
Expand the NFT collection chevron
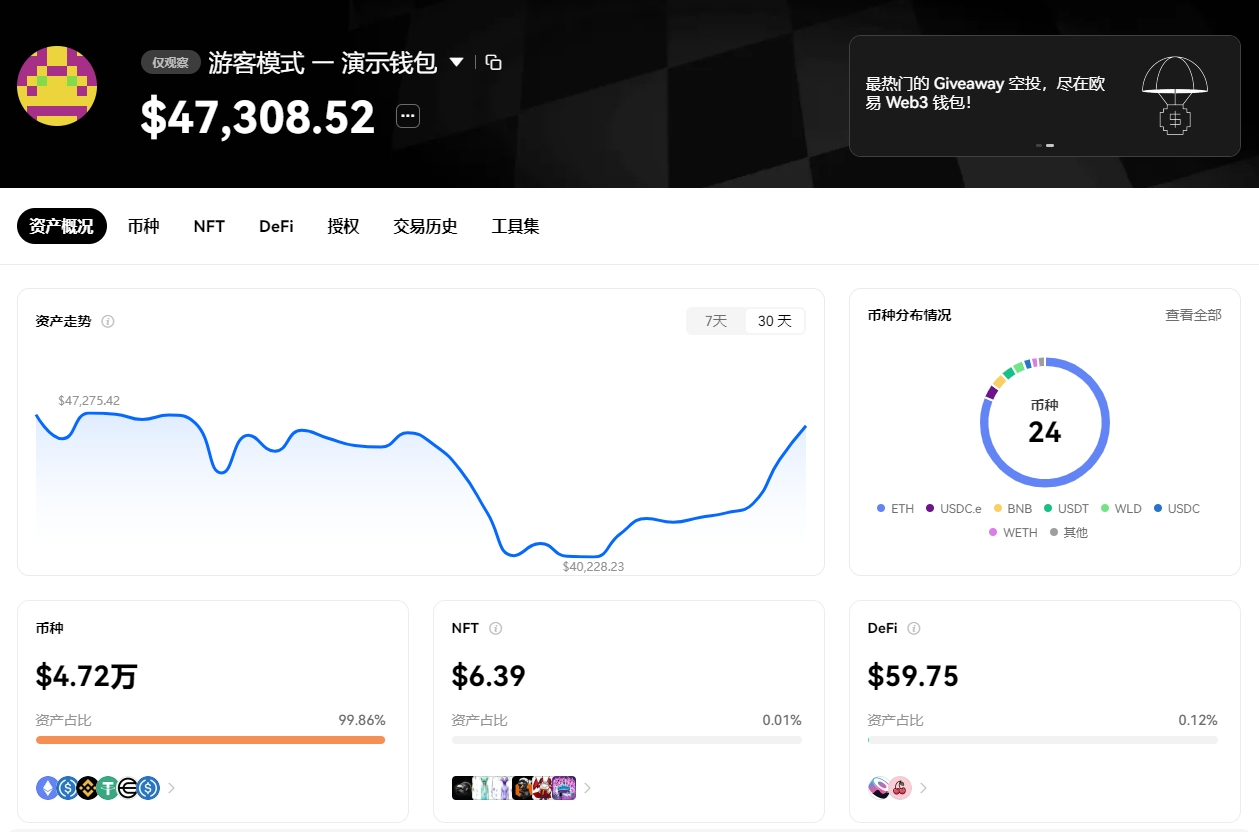coord(587,788)
